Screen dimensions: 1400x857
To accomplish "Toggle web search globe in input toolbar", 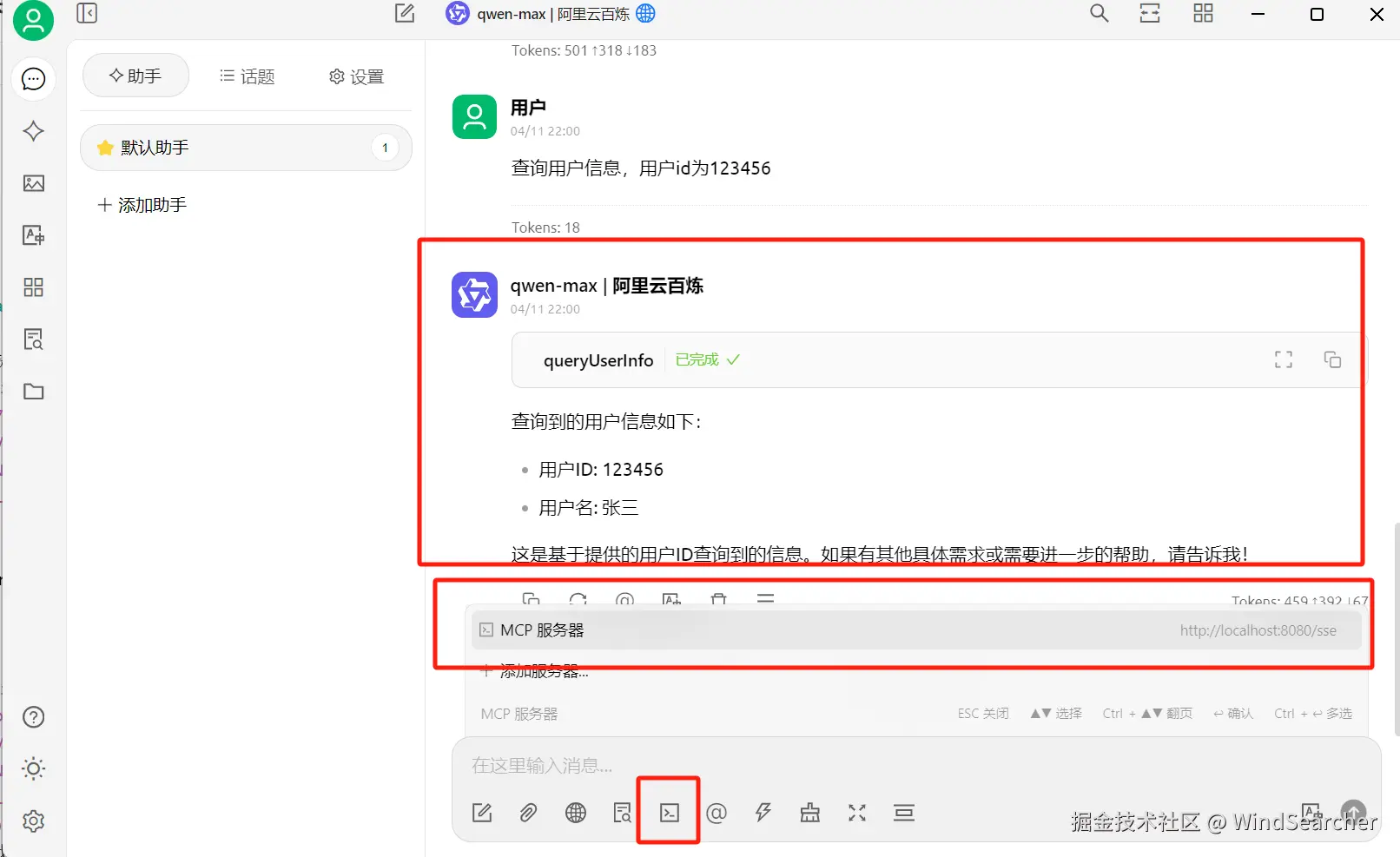I will 576,813.
